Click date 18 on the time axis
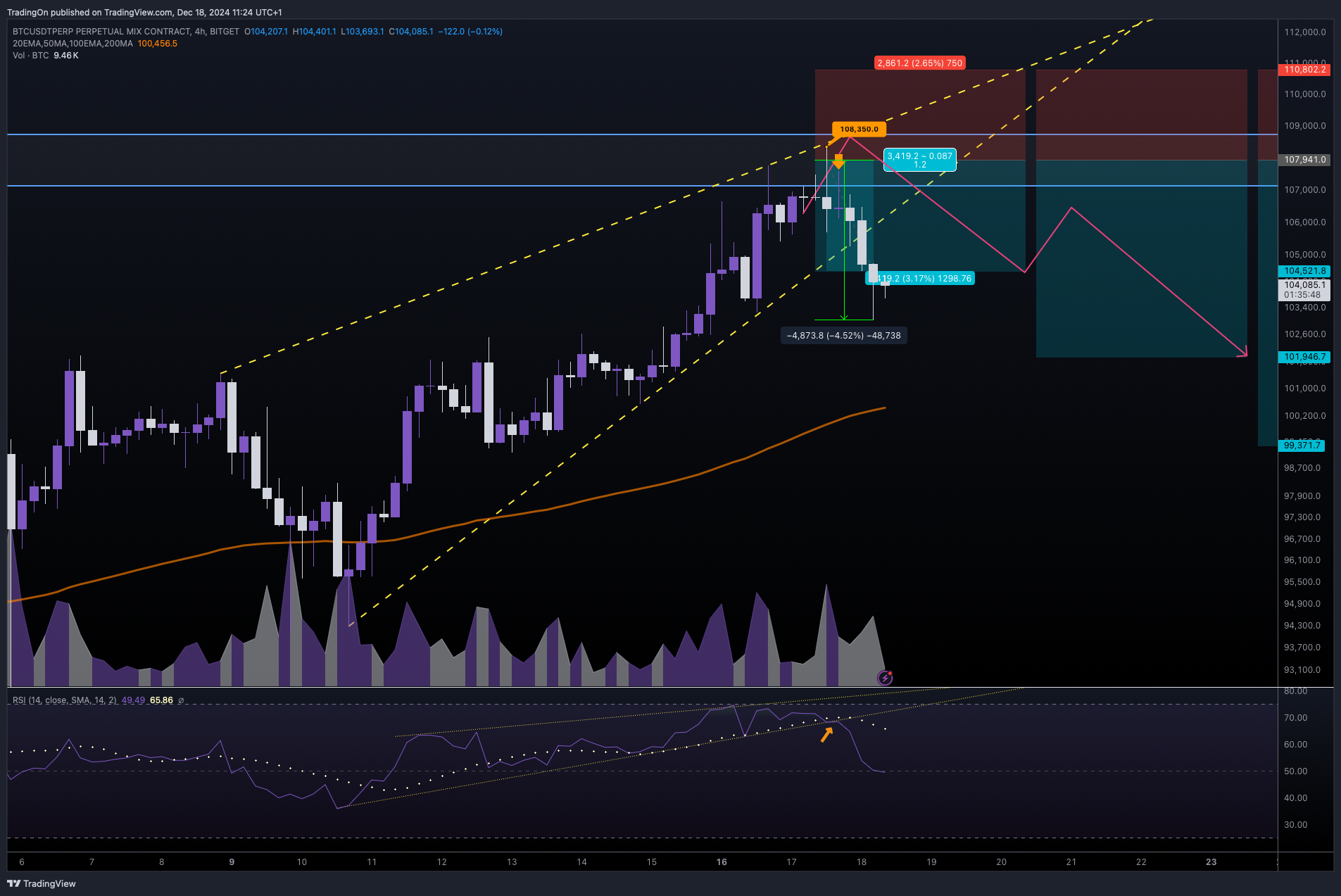This screenshot has width=1341, height=896. click(862, 862)
